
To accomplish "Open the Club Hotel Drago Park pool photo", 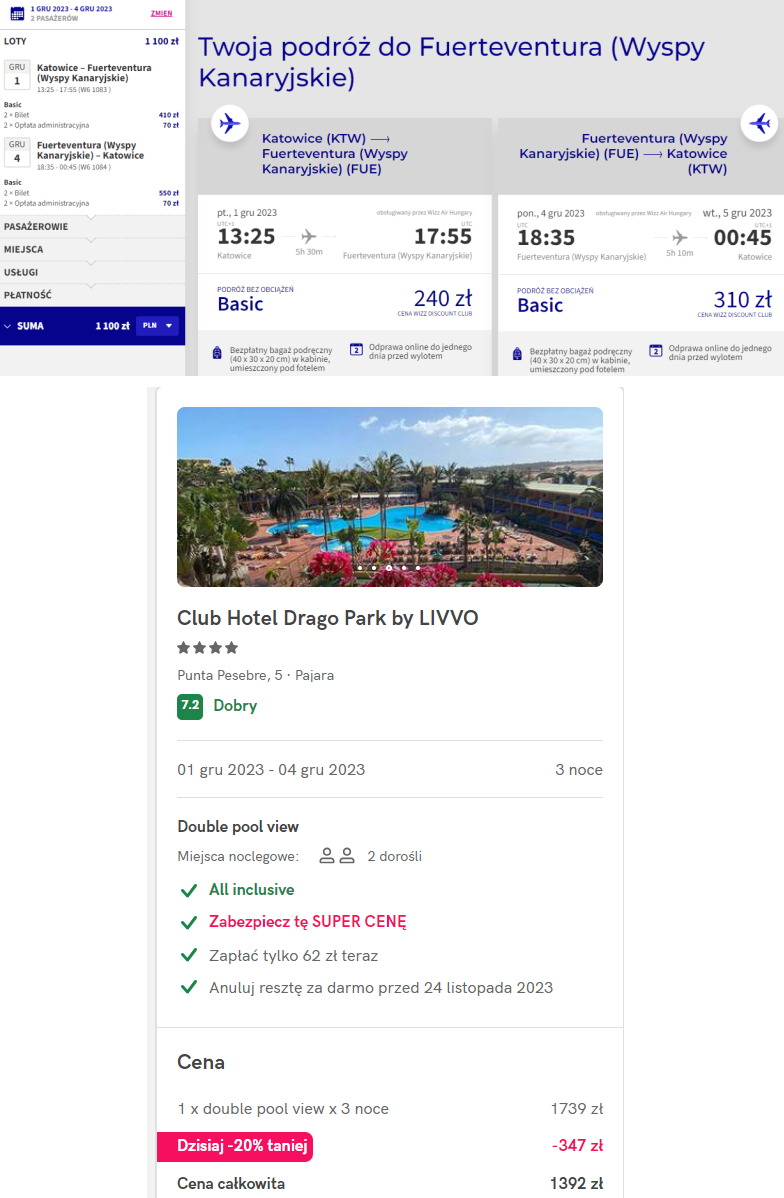I will click(390, 497).
